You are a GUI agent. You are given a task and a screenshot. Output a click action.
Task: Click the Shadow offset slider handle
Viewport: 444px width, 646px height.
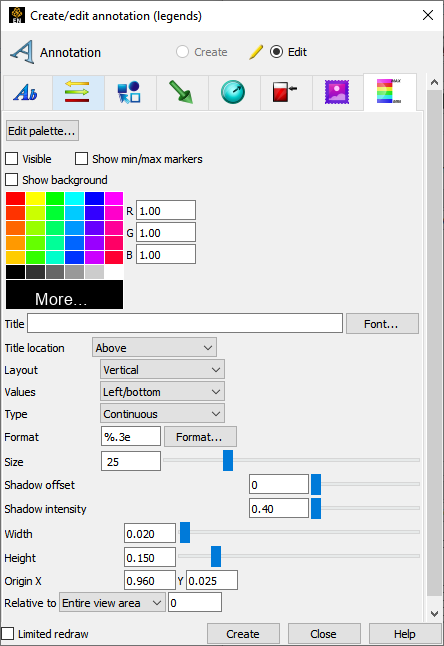point(316,484)
